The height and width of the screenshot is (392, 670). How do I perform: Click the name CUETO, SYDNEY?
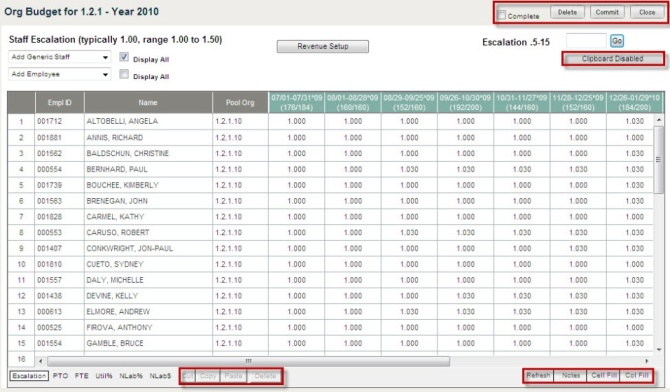coord(115,264)
